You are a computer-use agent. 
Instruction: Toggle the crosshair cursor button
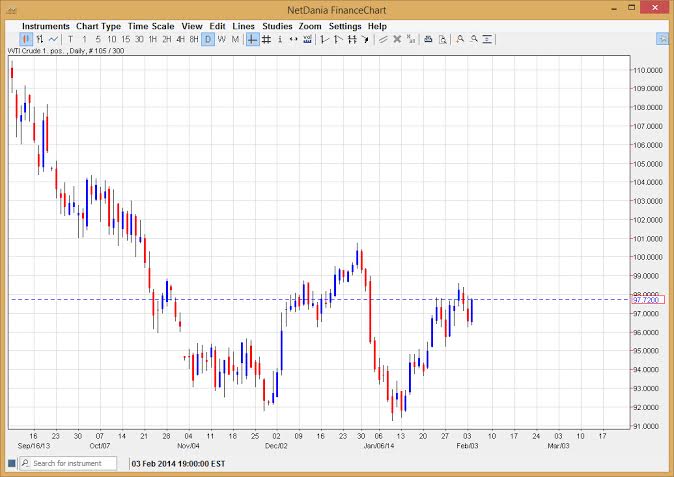[x=252, y=40]
